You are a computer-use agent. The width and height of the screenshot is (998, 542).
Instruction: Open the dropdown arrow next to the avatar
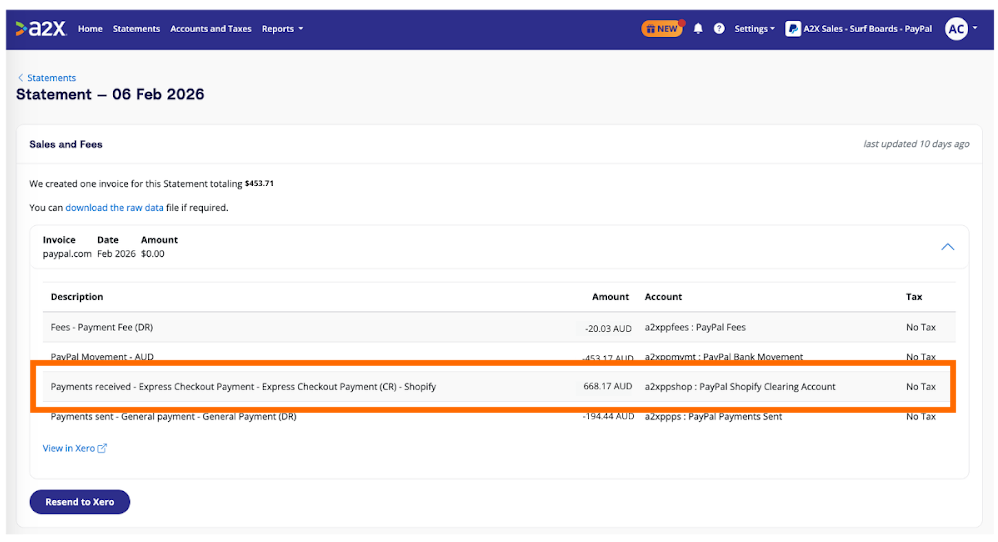pyautogui.click(x=975, y=28)
